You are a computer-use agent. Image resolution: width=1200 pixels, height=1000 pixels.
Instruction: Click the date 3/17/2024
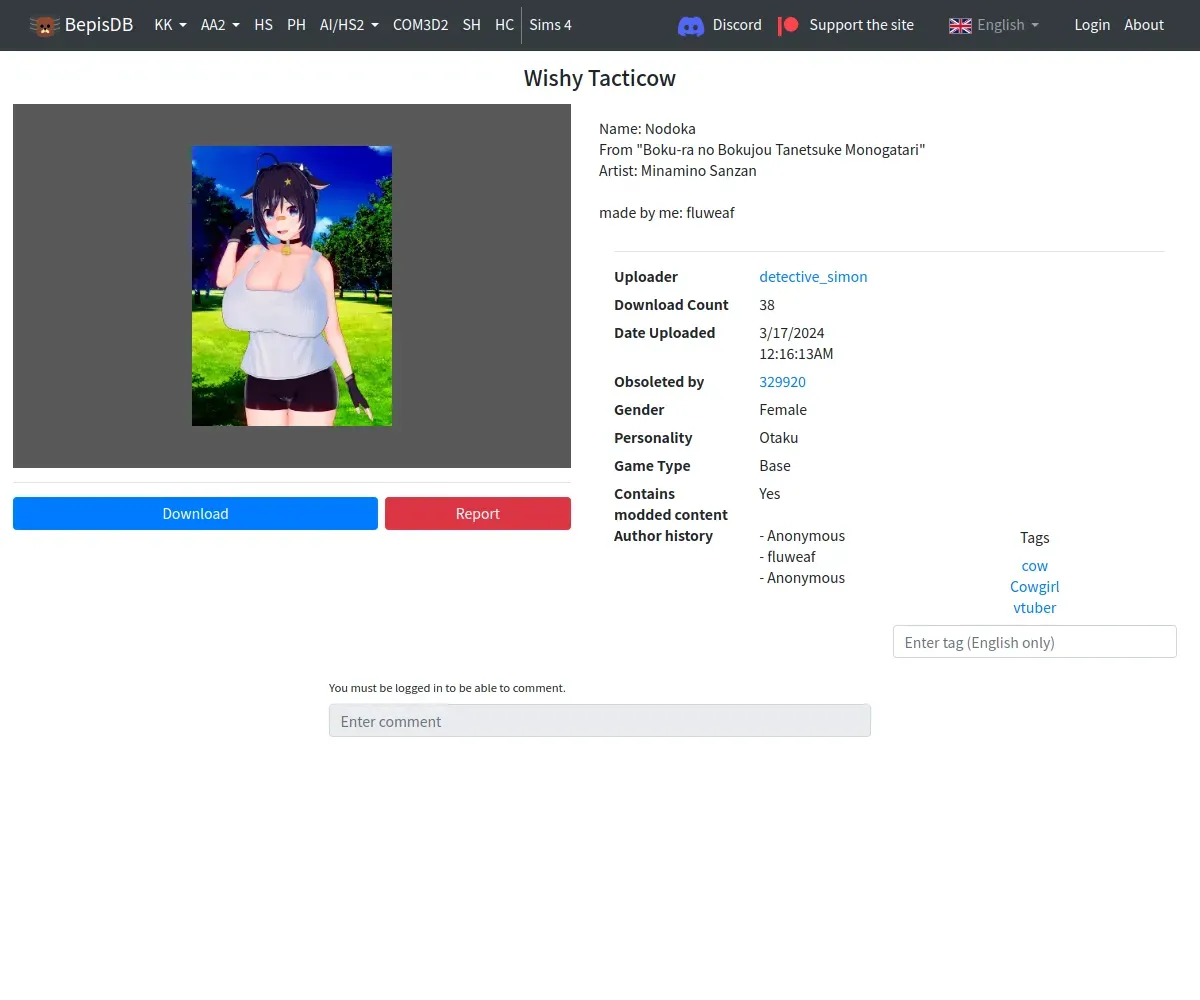792,333
